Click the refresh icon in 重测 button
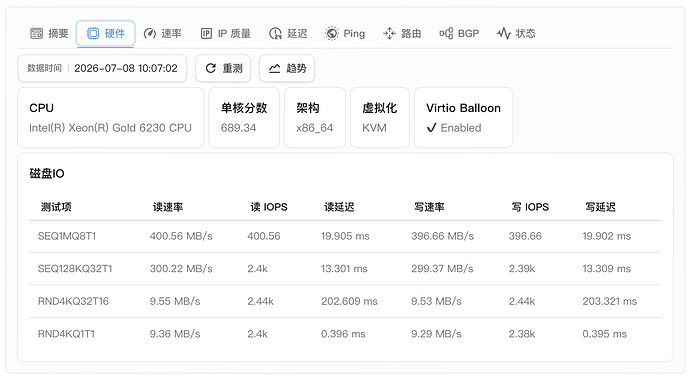This screenshot has height=379, width=690. tap(211, 68)
